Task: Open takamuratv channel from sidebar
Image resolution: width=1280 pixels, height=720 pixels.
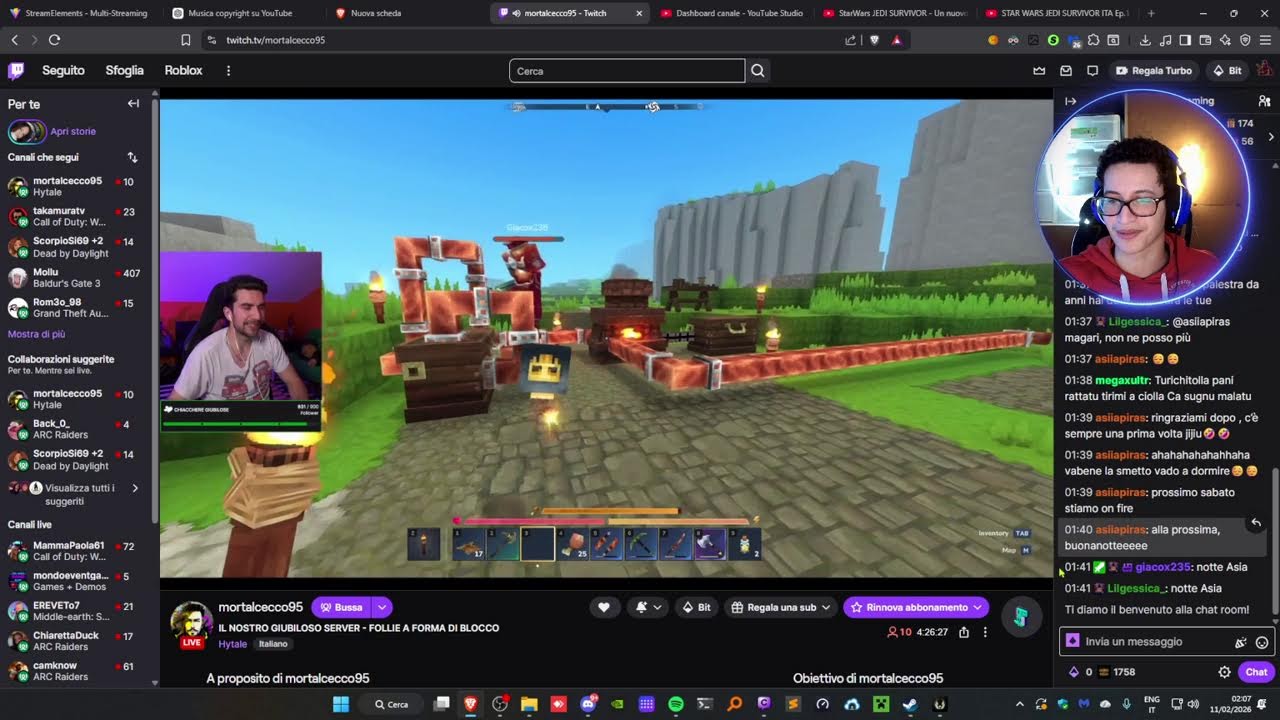Action: pos(75,217)
